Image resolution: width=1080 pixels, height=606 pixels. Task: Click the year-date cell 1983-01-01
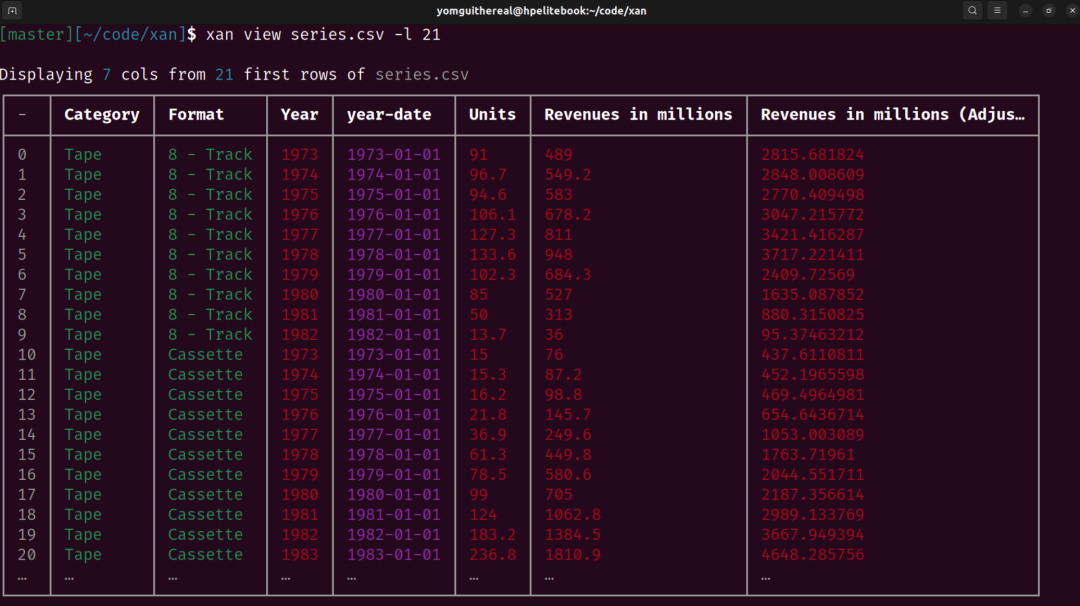tap(393, 555)
